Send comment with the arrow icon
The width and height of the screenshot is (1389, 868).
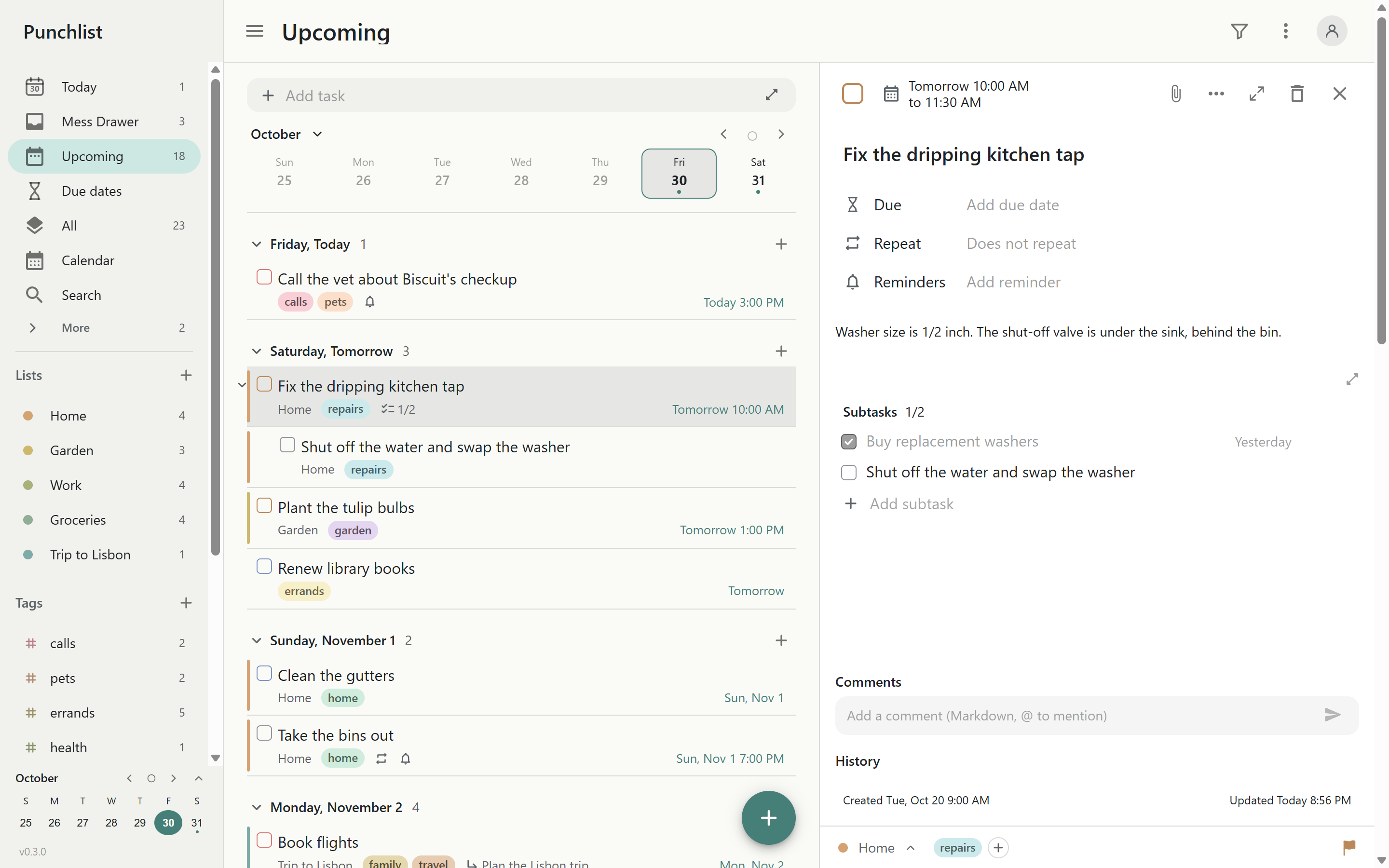click(1332, 715)
